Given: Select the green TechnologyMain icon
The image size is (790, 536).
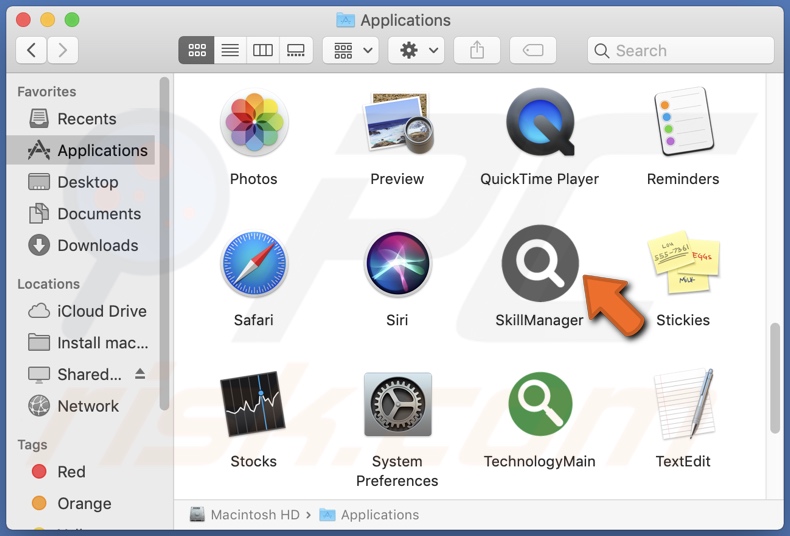Looking at the screenshot, I should [540, 404].
